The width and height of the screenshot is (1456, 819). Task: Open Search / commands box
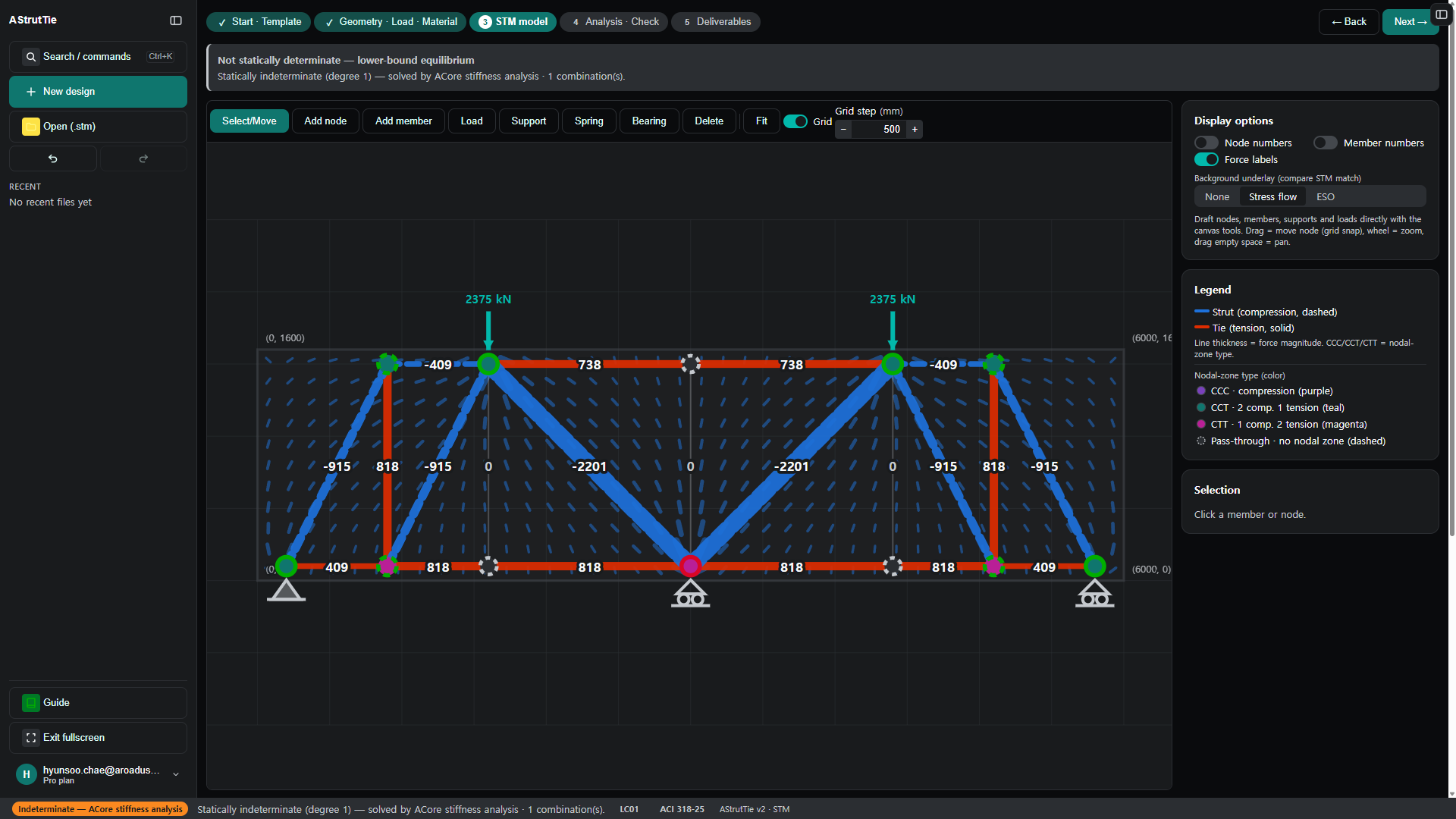[98, 57]
